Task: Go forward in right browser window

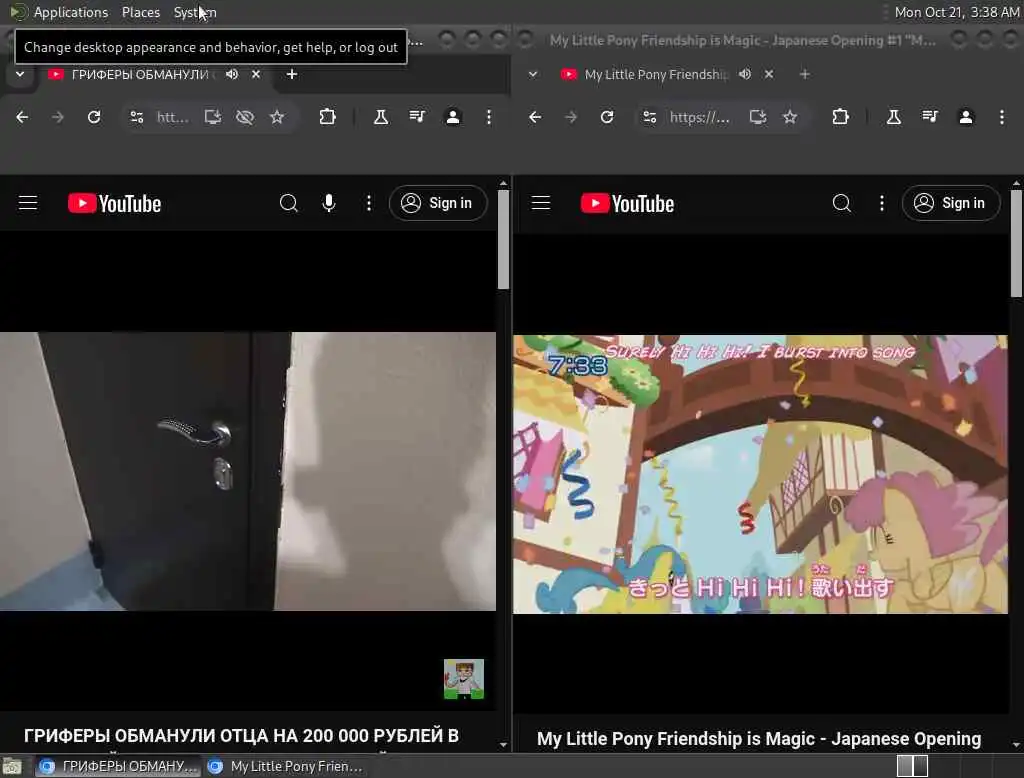Action: pyautogui.click(x=571, y=117)
